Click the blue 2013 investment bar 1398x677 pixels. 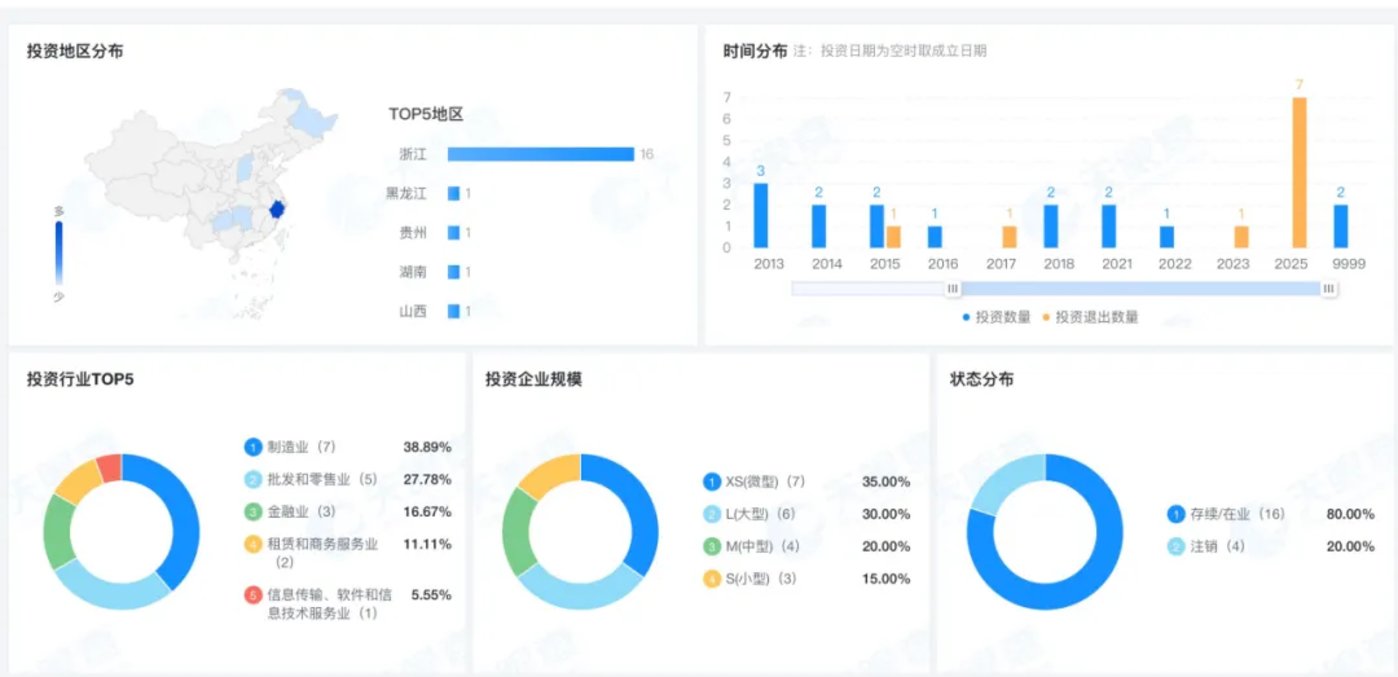tap(761, 215)
